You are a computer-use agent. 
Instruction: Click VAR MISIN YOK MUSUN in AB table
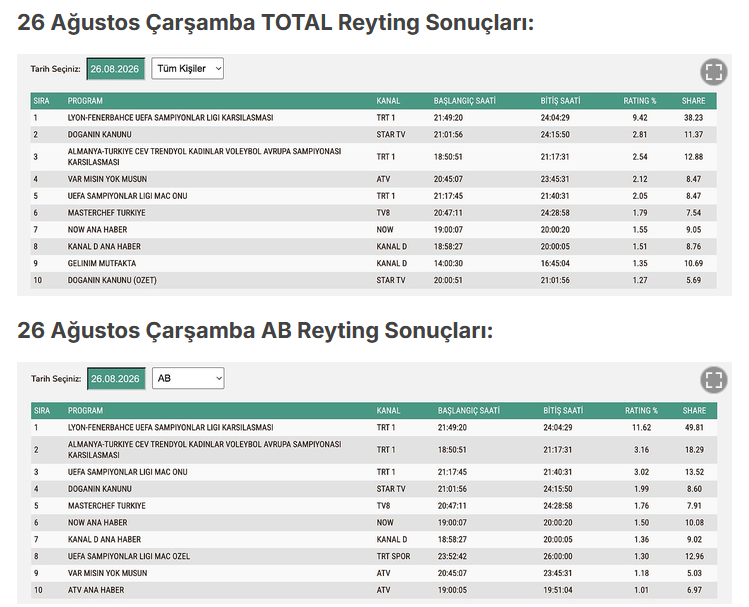pyautogui.click(x=107, y=573)
